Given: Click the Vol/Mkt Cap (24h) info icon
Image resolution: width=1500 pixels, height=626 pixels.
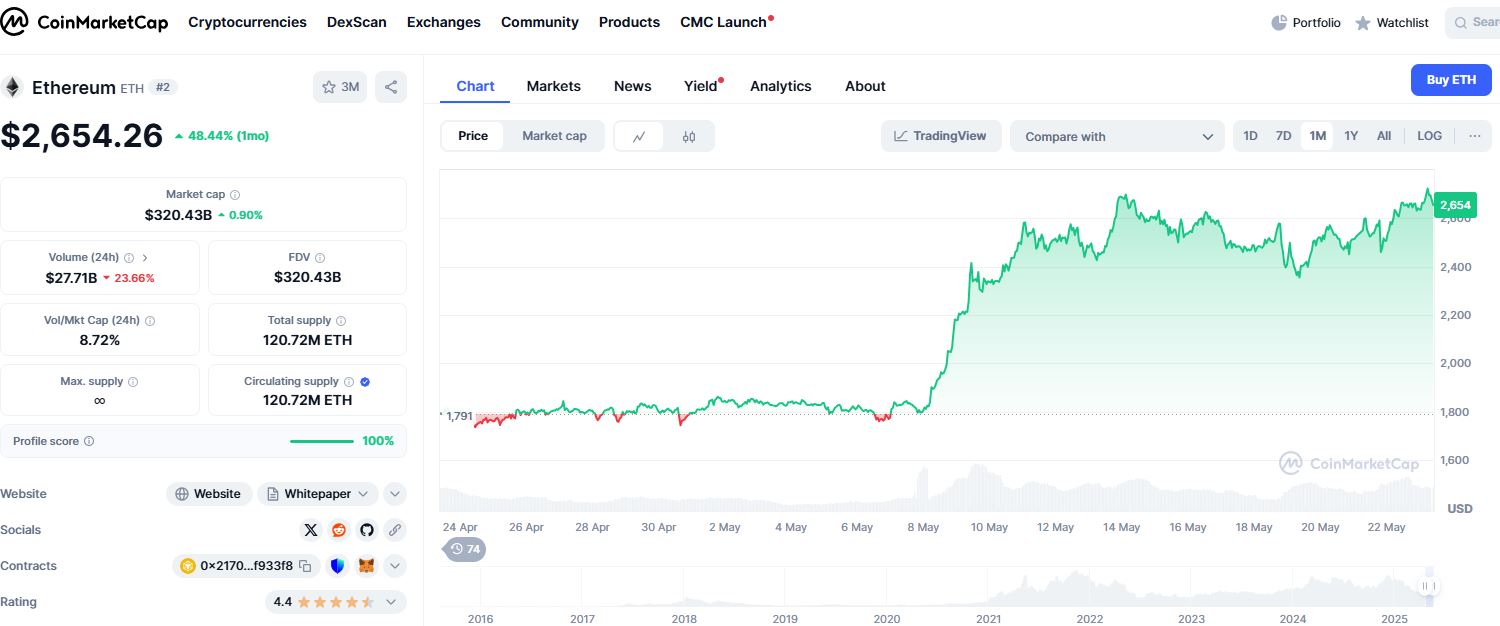Looking at the screenshot, I should tap(150, 321).
